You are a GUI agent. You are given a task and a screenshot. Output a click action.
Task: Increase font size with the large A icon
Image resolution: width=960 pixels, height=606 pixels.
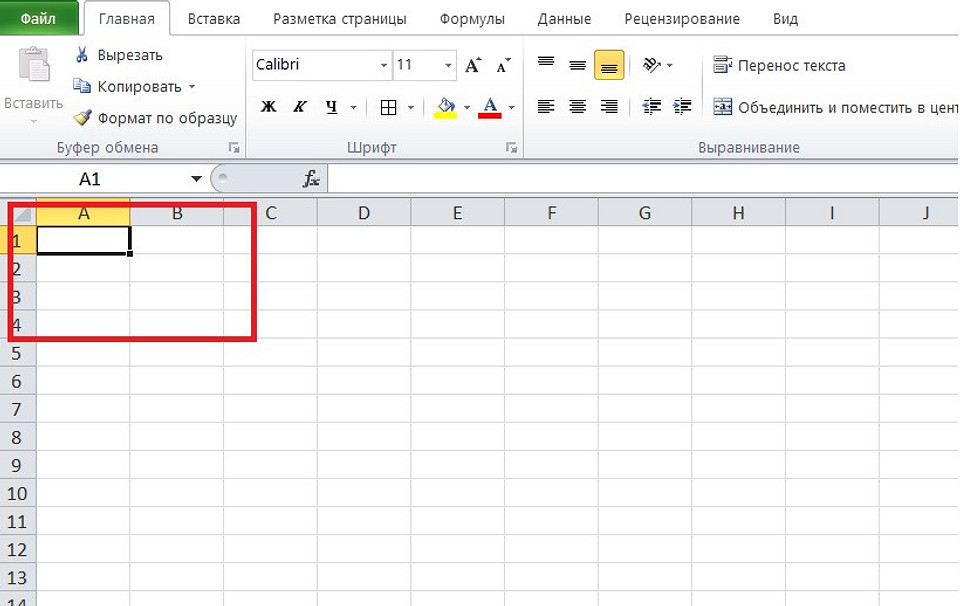click(x=474, y=66)
